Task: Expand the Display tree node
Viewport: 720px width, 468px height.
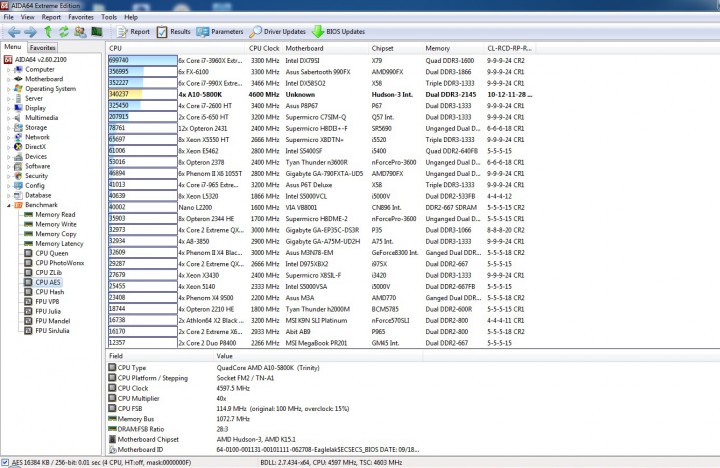Action: tap(9, 108)
